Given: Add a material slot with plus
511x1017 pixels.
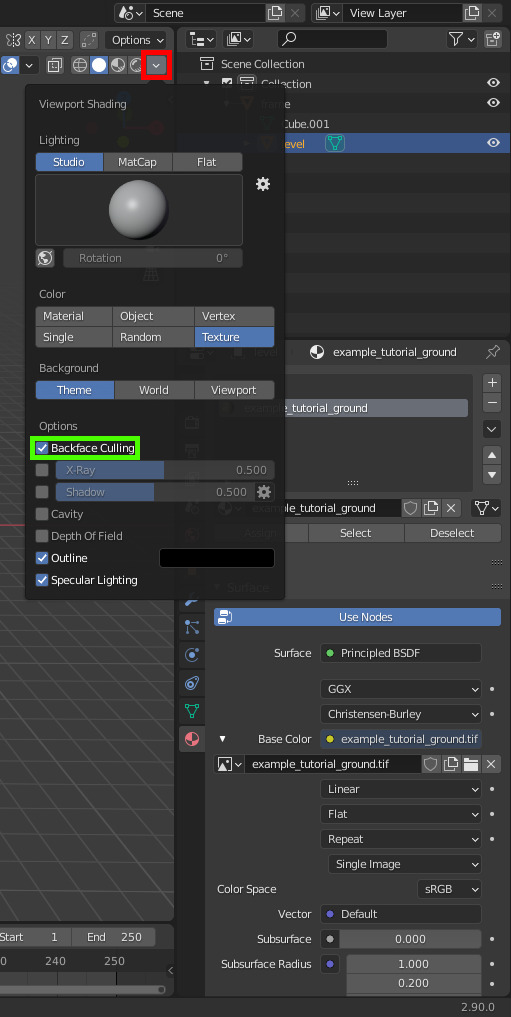Looking at the screenshot, I should (x=492, y=383).
